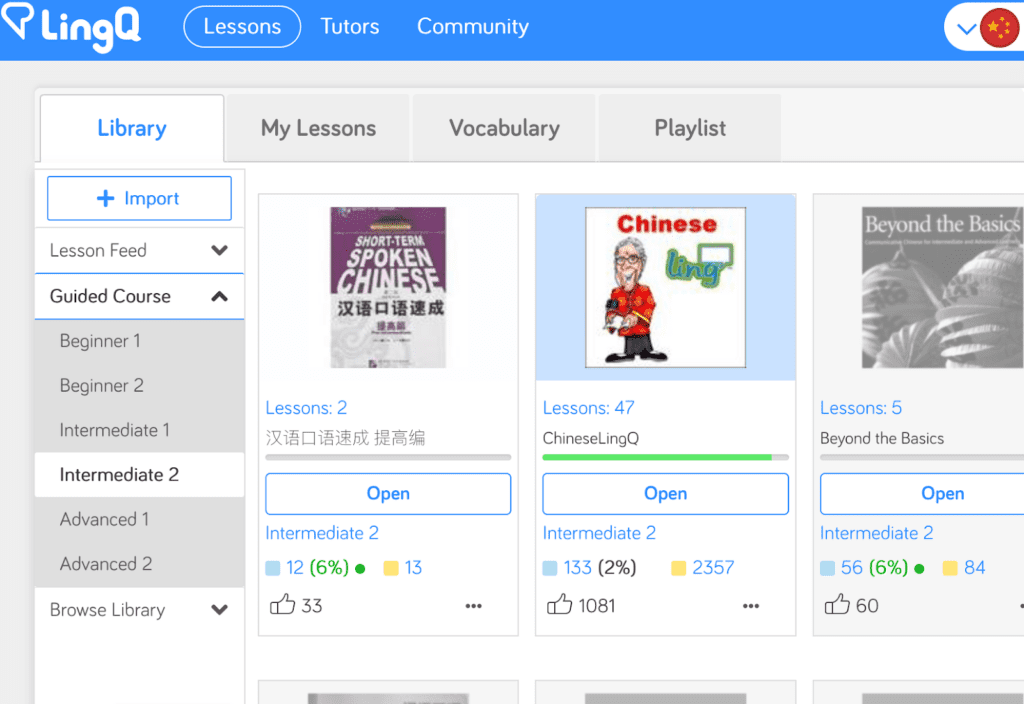Click the LingQ logo in the header
This screenshot has width=1024, height=704.
click(x=72, y=27)
